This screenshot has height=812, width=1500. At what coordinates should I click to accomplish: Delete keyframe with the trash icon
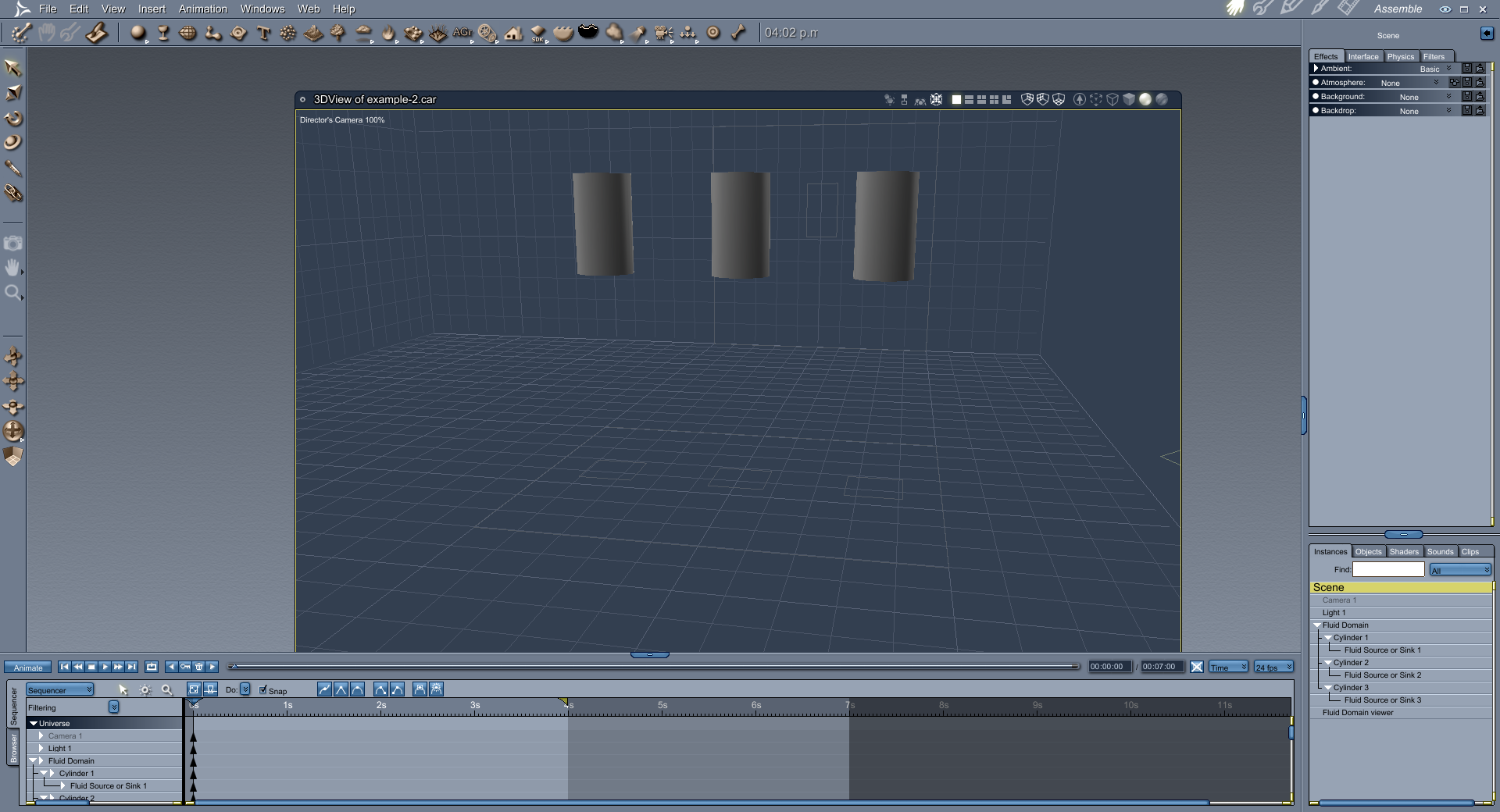(198, 667)
